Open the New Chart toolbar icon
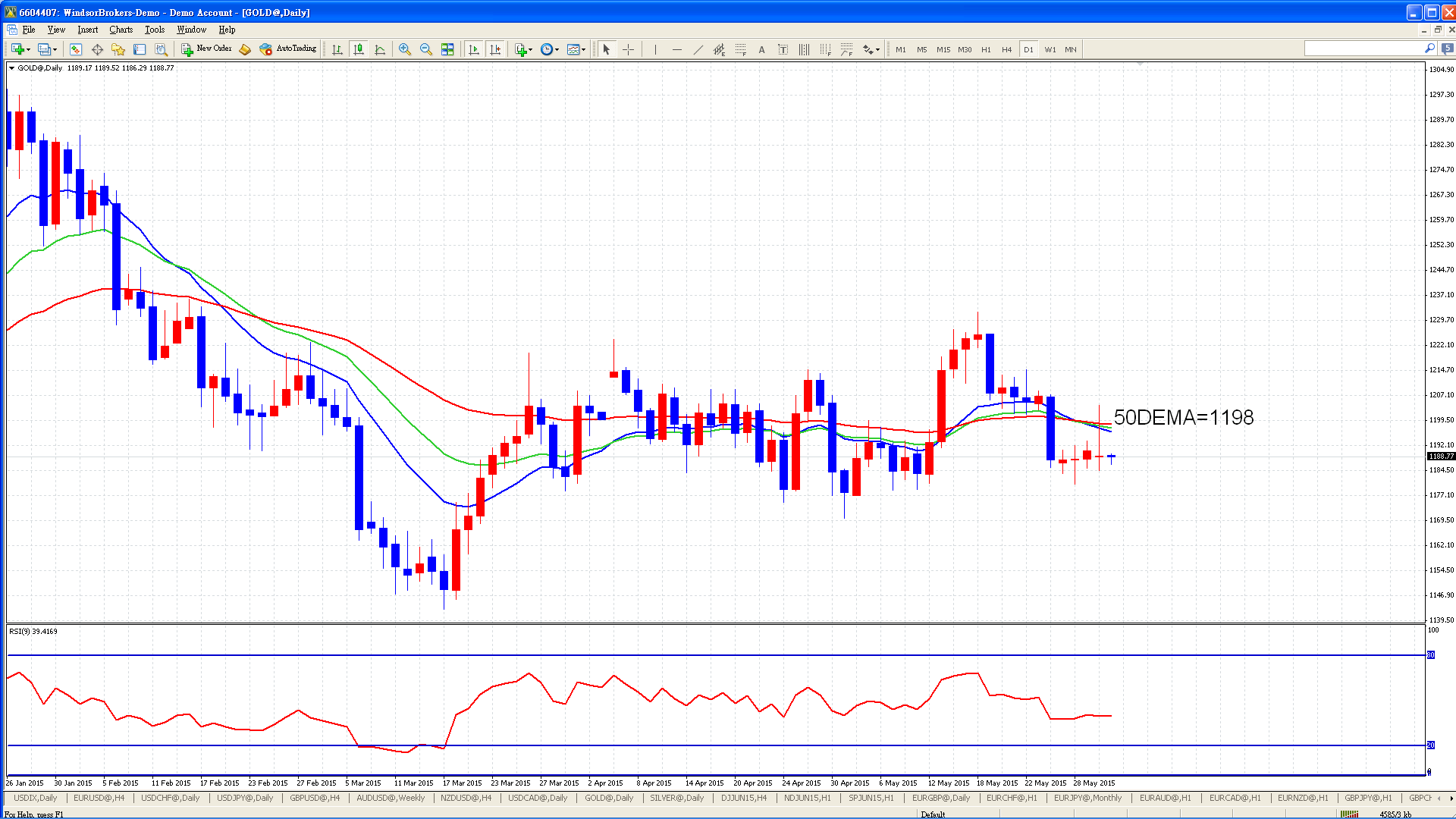The height and width of the screenshot is (819, 1456). (x=17, y=49)
